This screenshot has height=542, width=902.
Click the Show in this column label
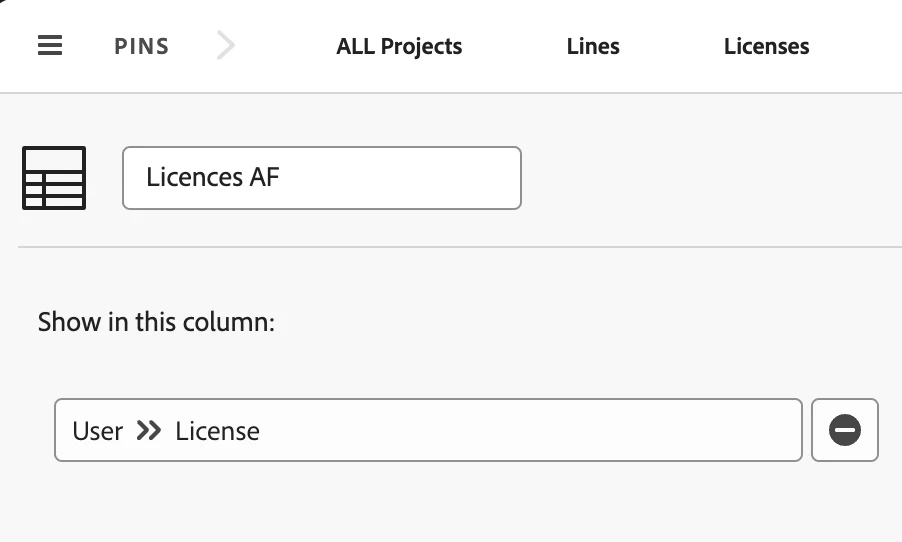click(x=156, y=322)
